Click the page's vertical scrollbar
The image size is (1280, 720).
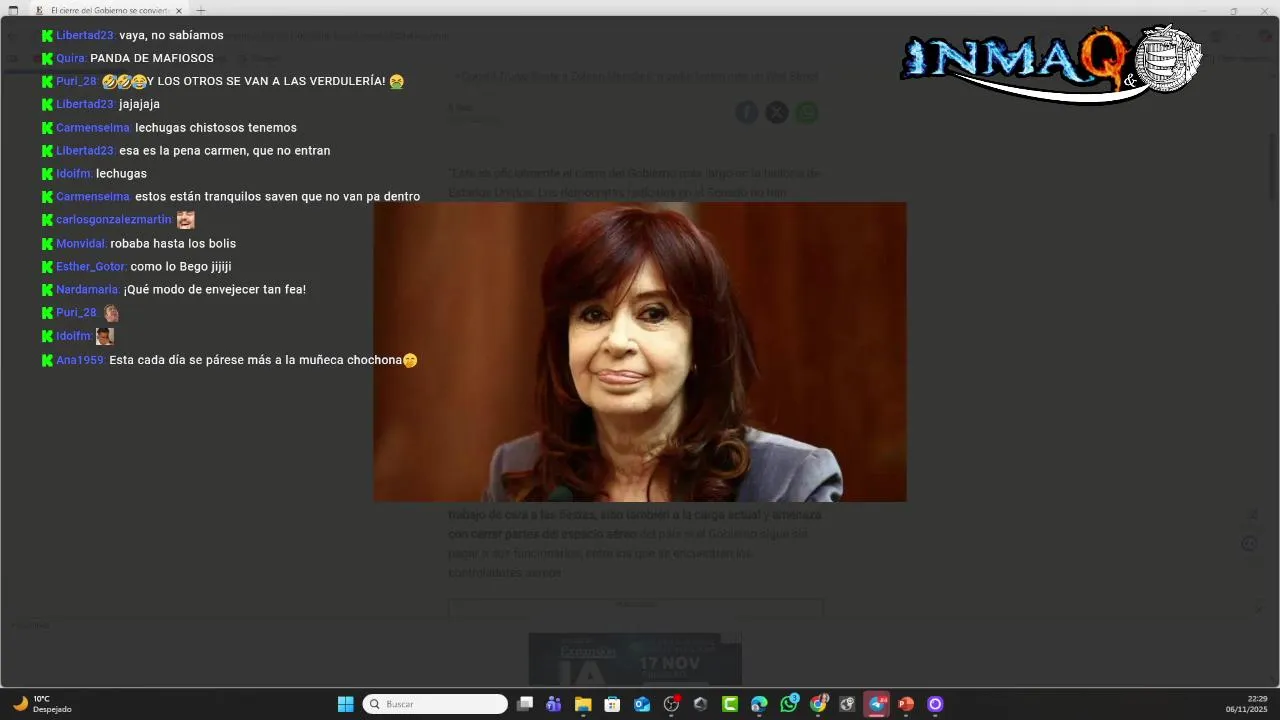pyautogui.click(x=1273, y=165)
